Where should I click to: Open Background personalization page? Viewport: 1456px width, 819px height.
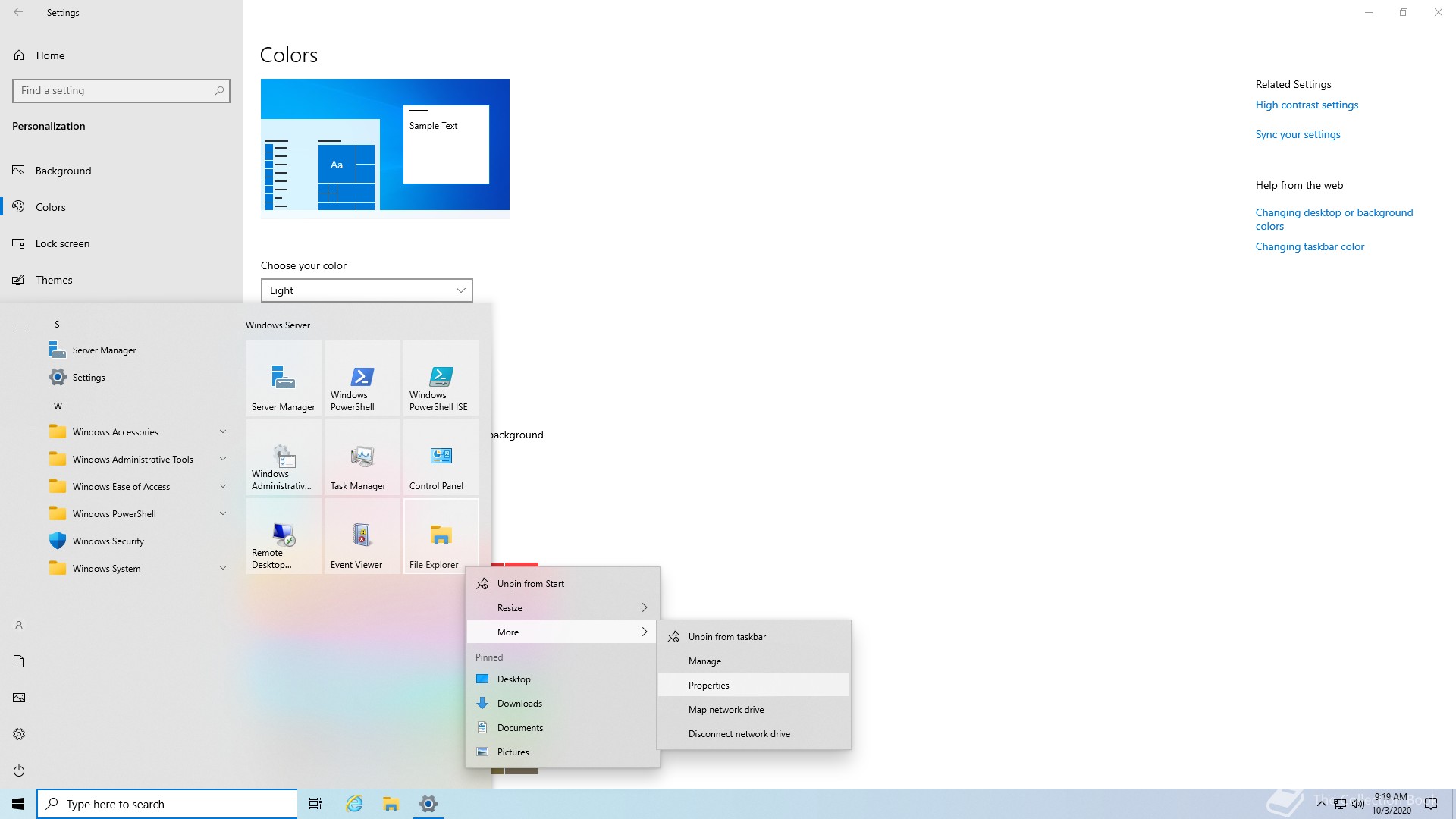121,171
